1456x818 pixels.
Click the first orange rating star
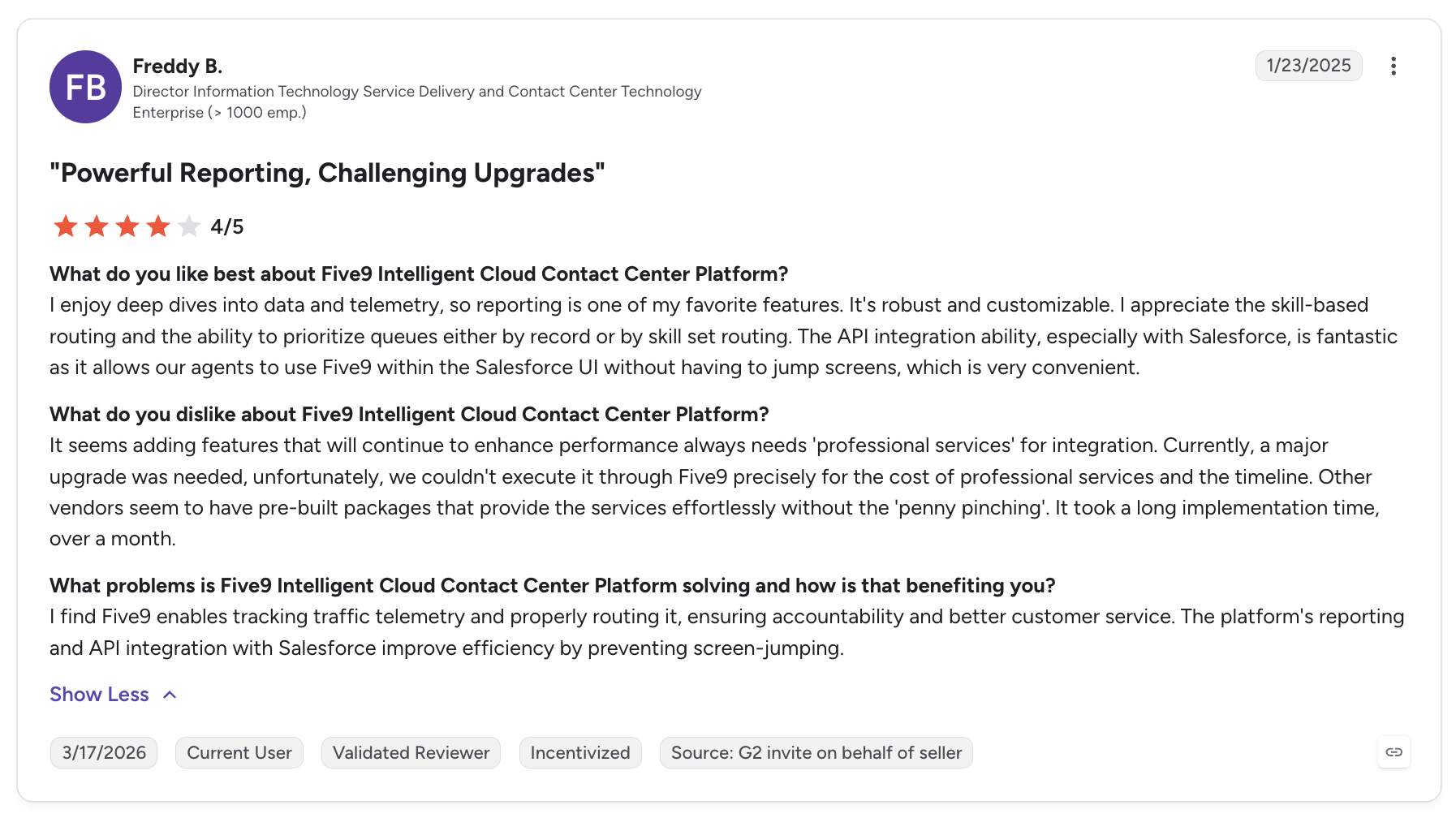(66, 226)
